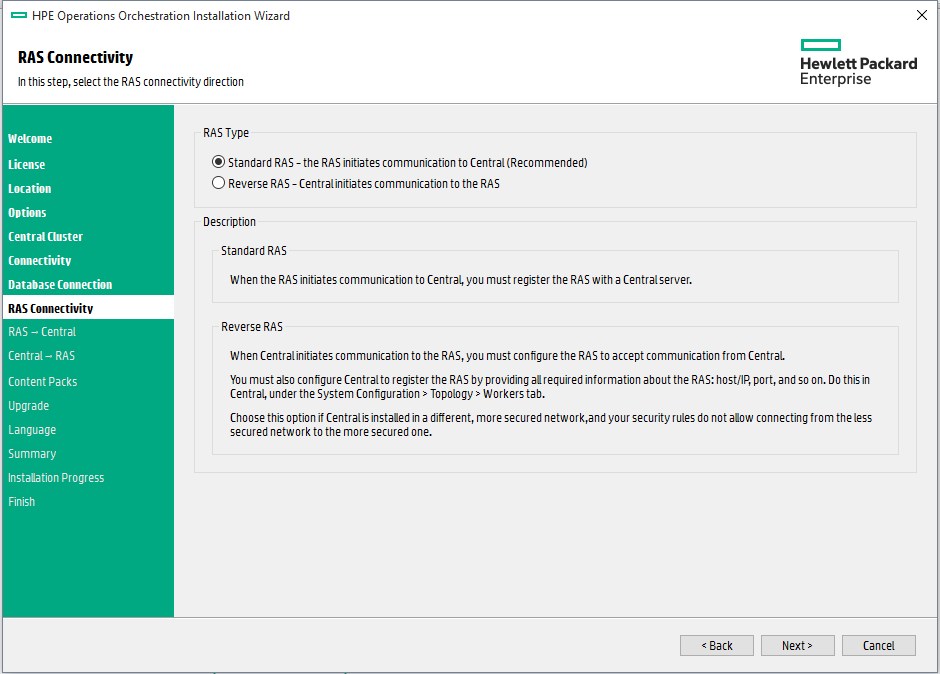Click the Hewlett Packard Enterprise logo
The width and height of the screenshot is (940, 674).
tap(858, 63)
